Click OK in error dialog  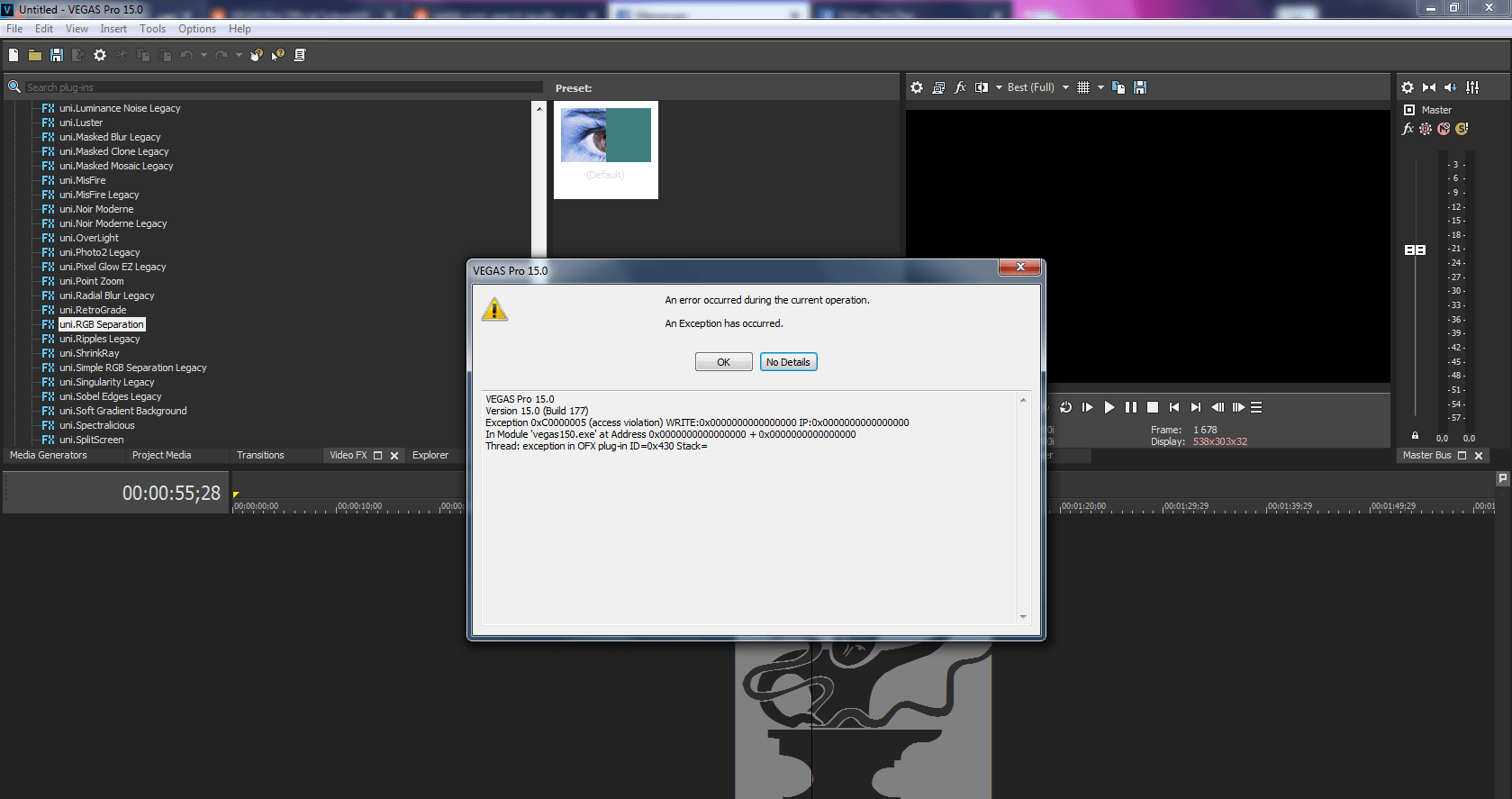[x=723, y=362]
